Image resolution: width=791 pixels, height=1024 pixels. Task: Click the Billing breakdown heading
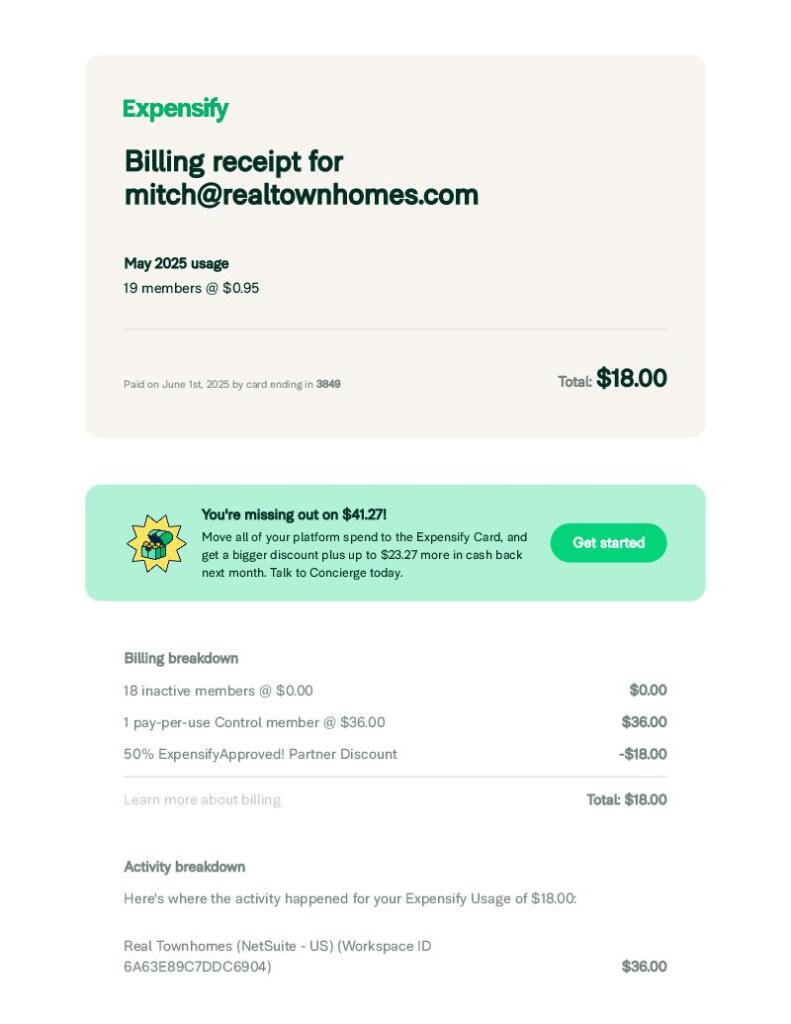tap(181, 658)
